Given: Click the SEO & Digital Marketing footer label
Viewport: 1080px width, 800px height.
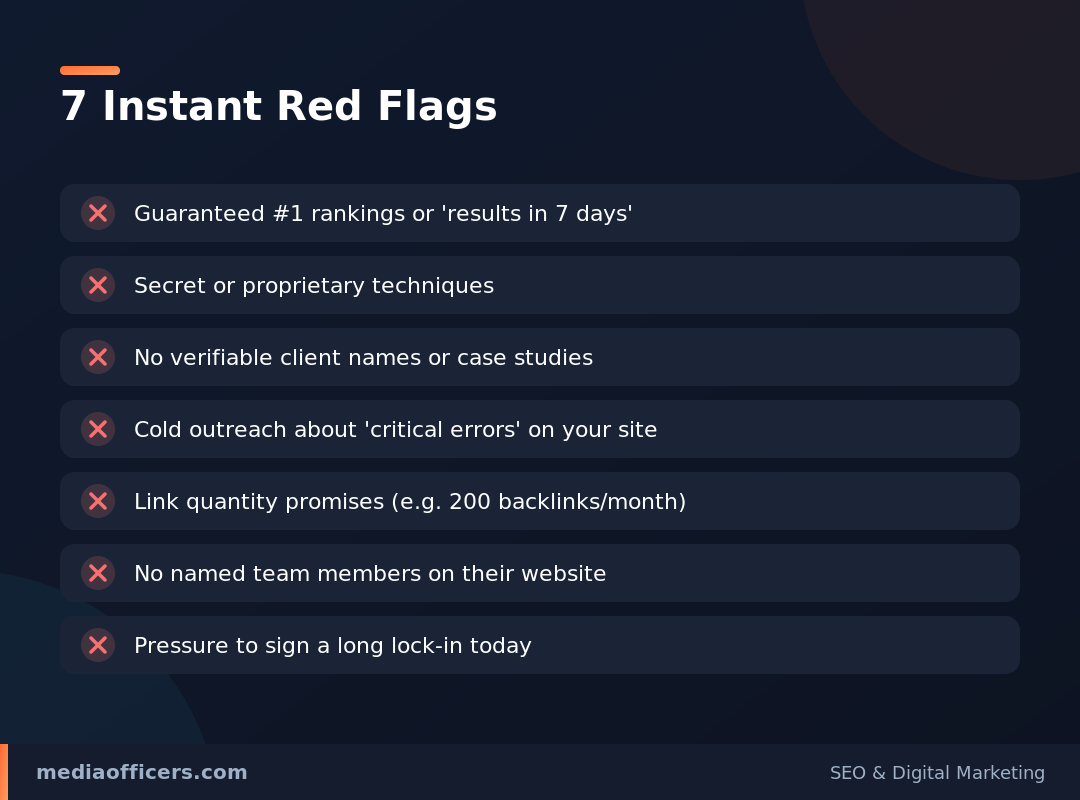Looking at the screenshot, I should 937,773.
